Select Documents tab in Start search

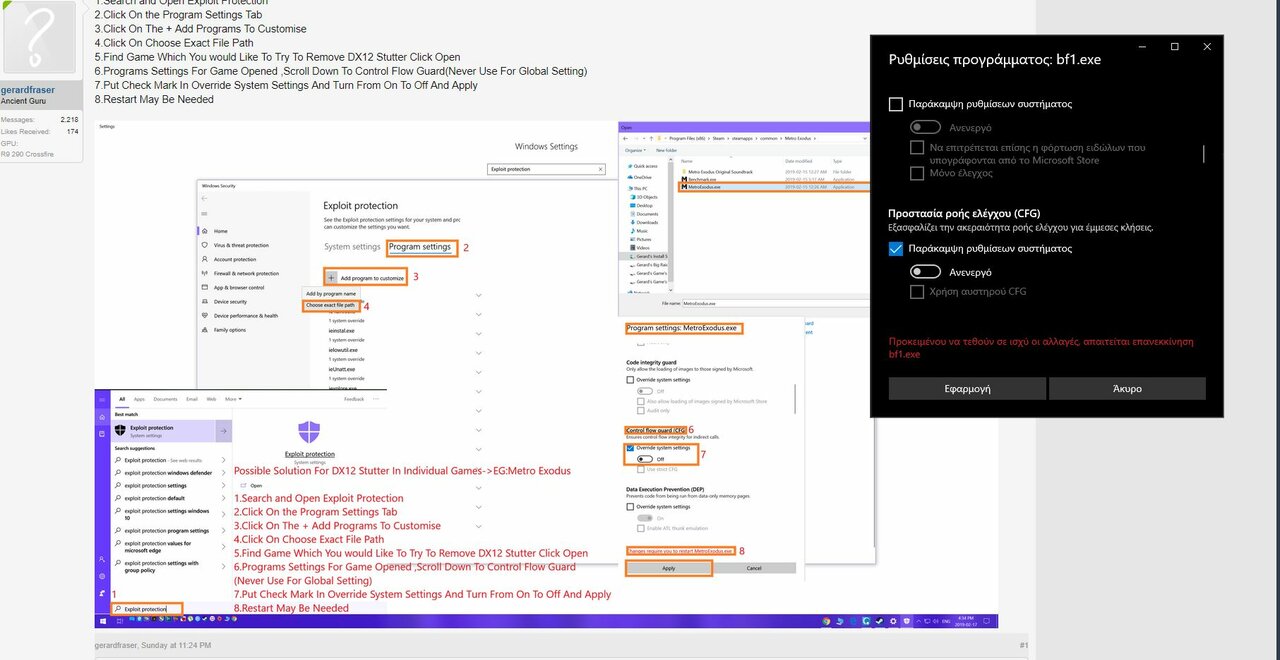pos(165,399)
